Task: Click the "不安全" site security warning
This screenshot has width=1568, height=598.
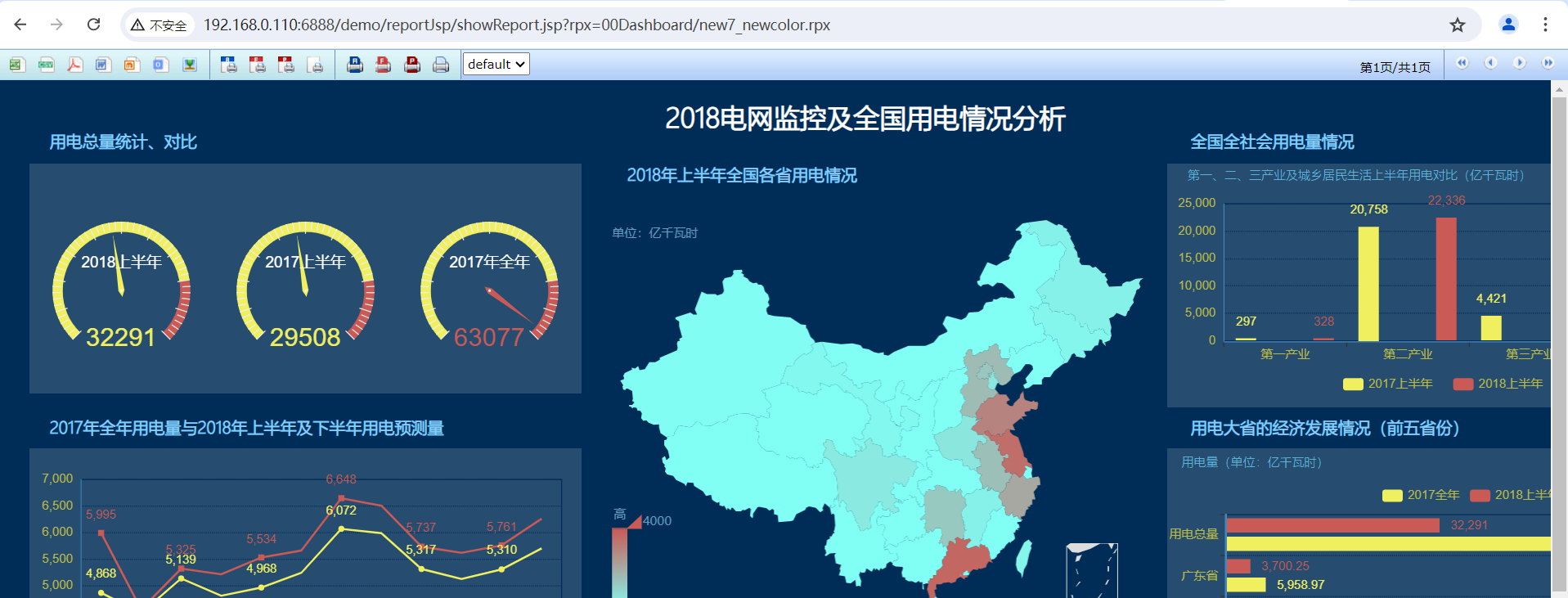Action: point(159,25)
